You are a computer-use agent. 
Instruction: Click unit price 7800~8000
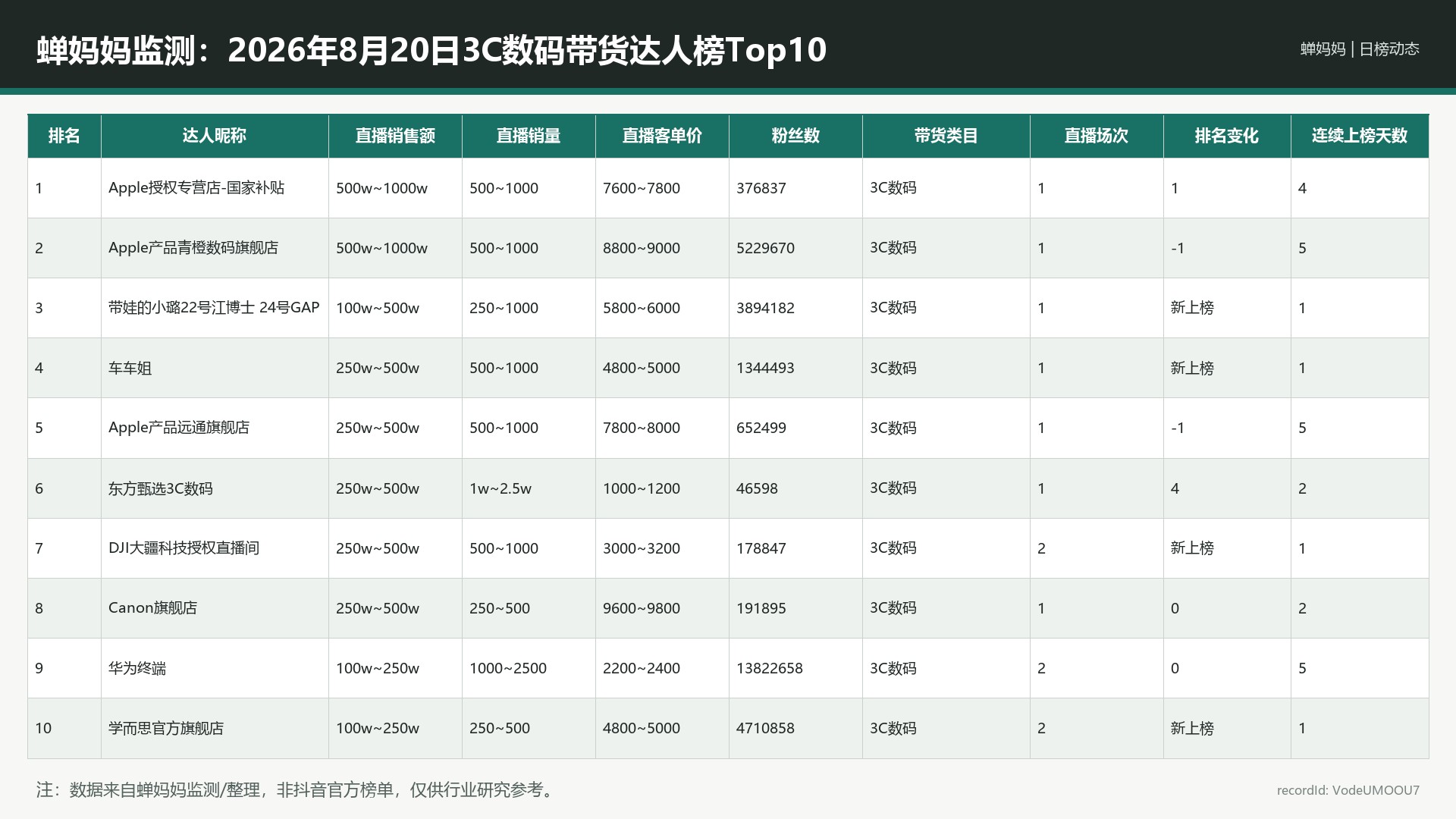(x=642, y=428)
